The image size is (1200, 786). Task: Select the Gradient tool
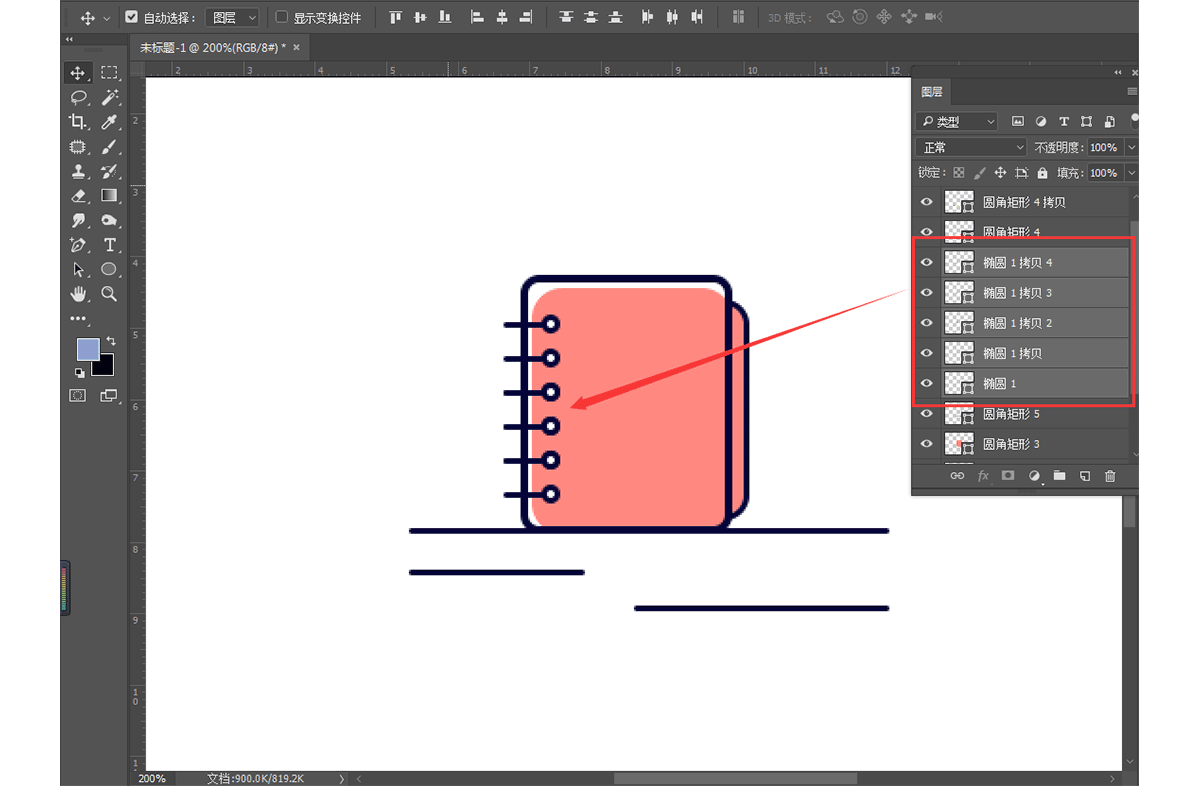pos(109,196)
